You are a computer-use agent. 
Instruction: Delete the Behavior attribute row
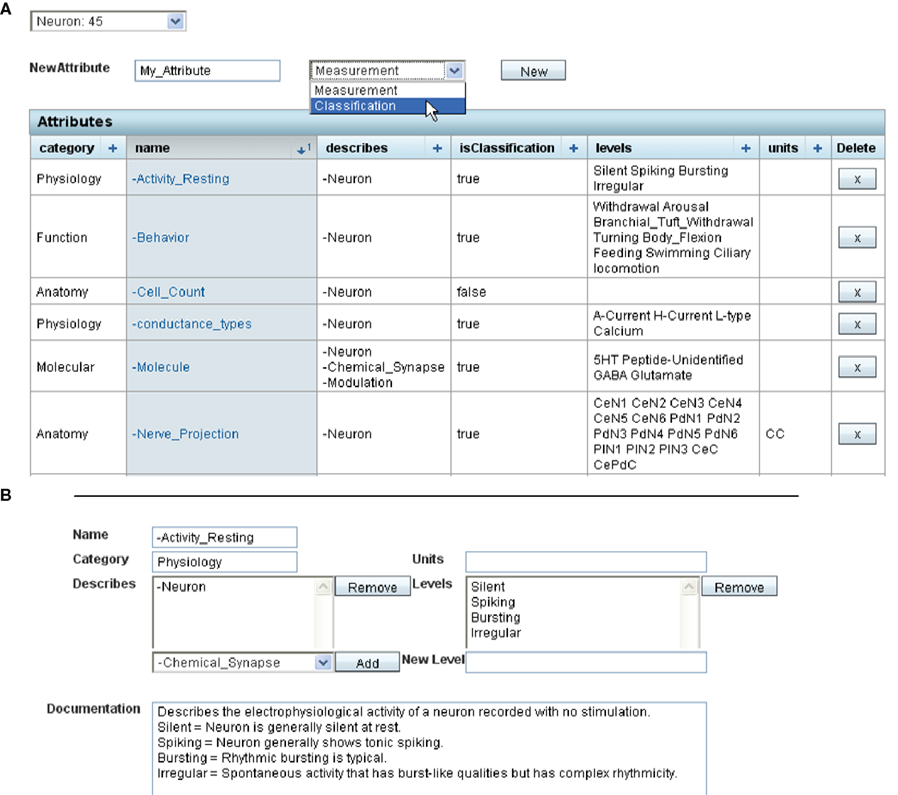coord(857,237)
